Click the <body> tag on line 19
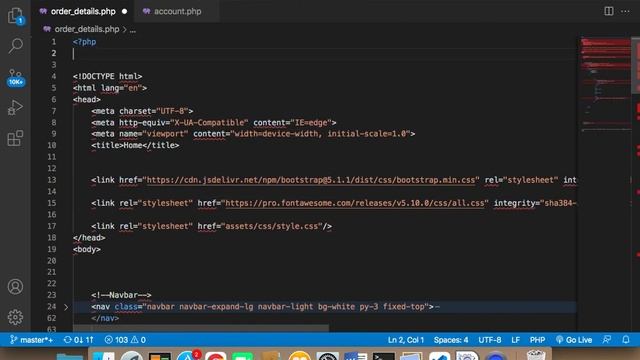 [87, 249]
